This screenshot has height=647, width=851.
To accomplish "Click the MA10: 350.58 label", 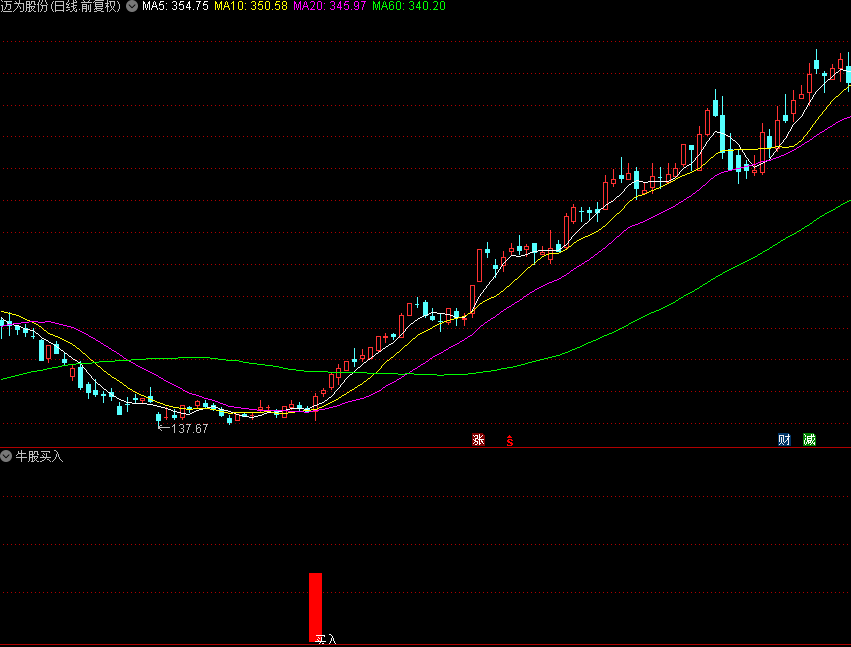I will tap(251, 6).
